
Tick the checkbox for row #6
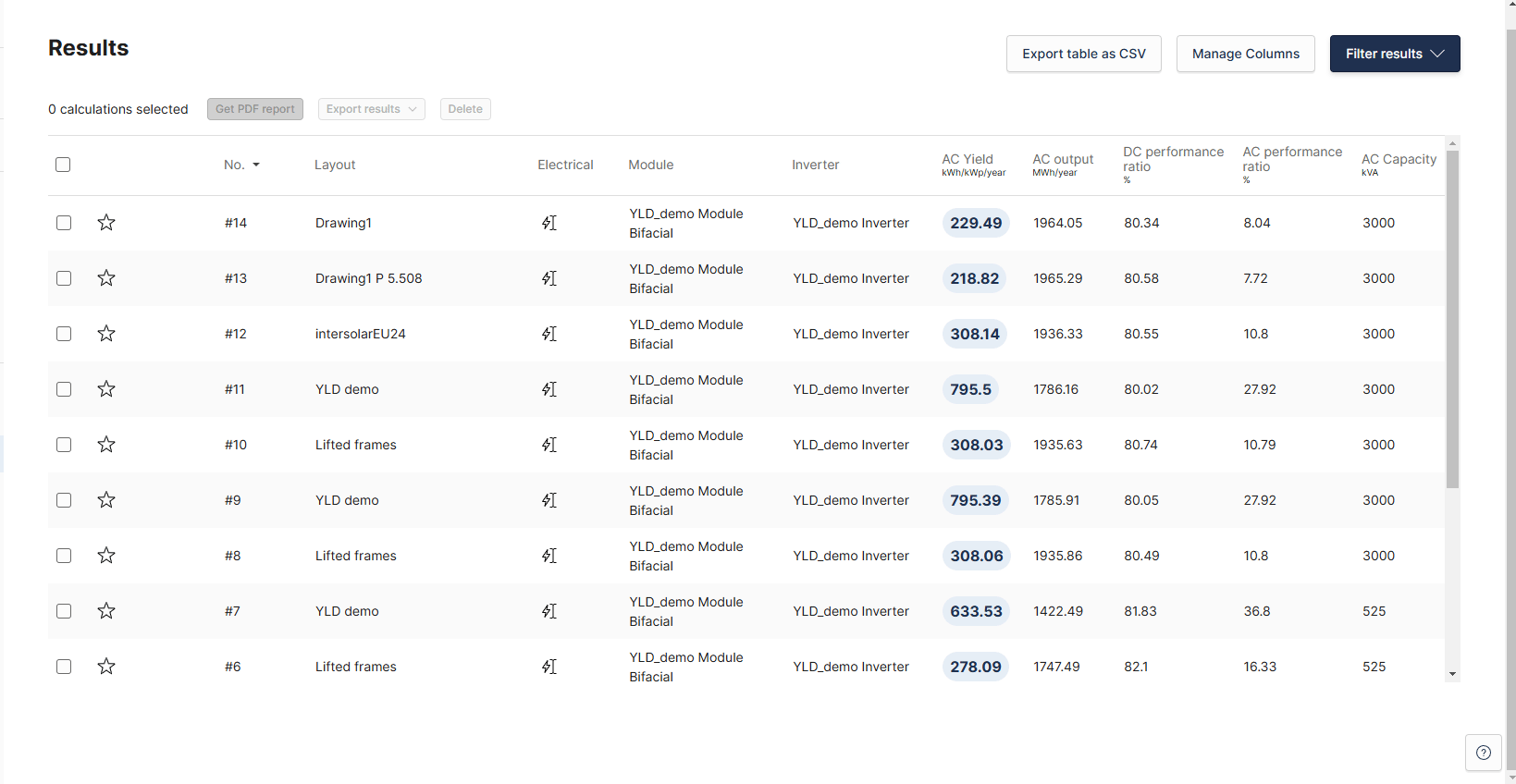[64, 667]
